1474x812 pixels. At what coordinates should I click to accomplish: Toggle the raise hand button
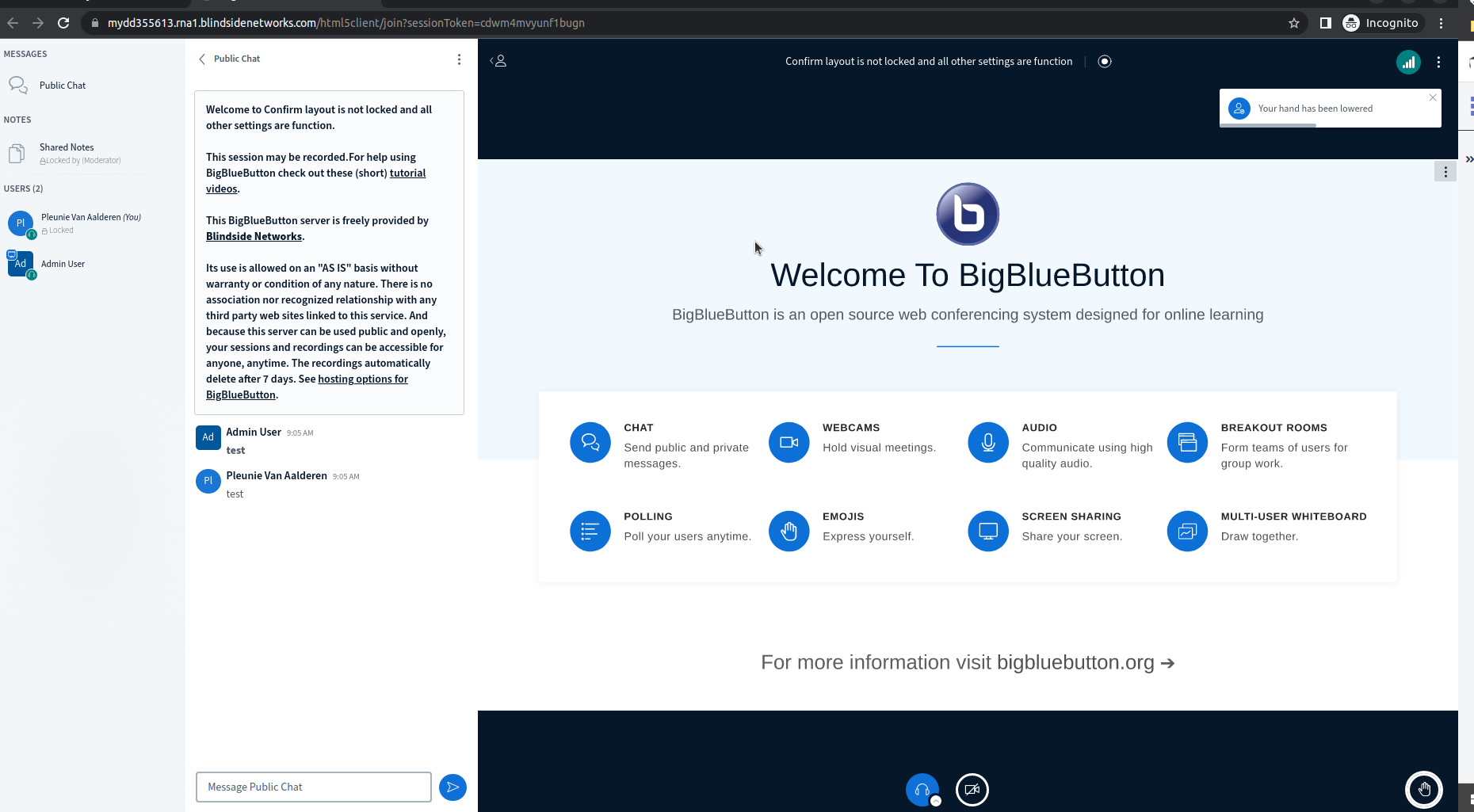click(1424, 790)
